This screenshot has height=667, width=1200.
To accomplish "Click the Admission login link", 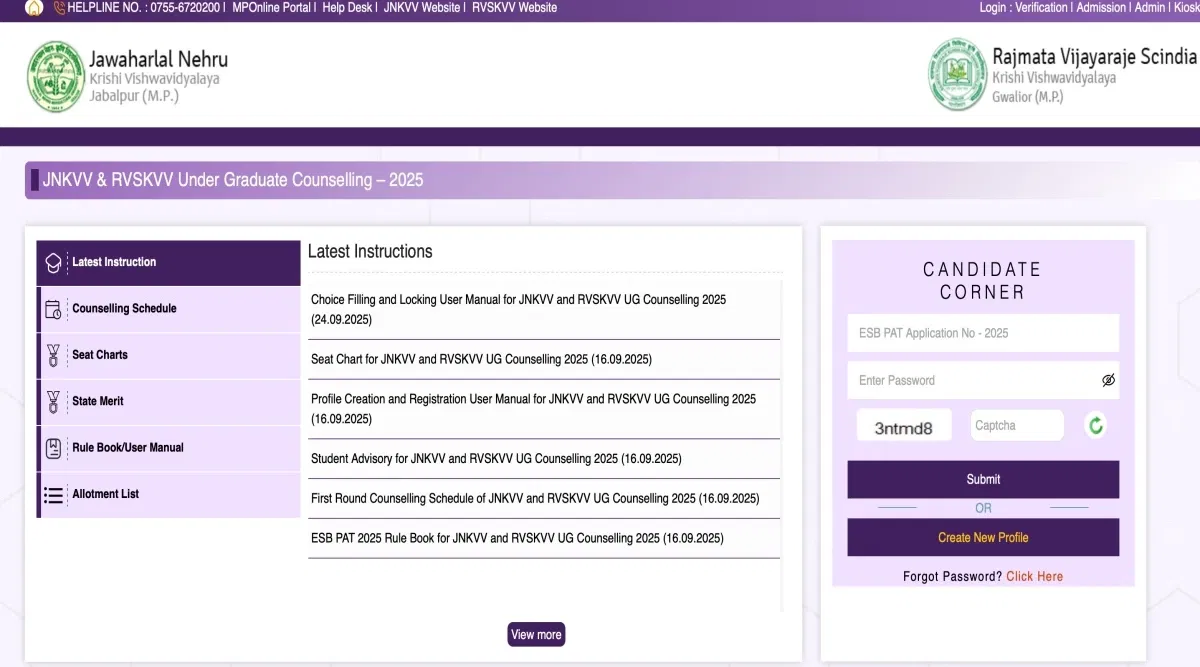I will [x=1101, y=7].
